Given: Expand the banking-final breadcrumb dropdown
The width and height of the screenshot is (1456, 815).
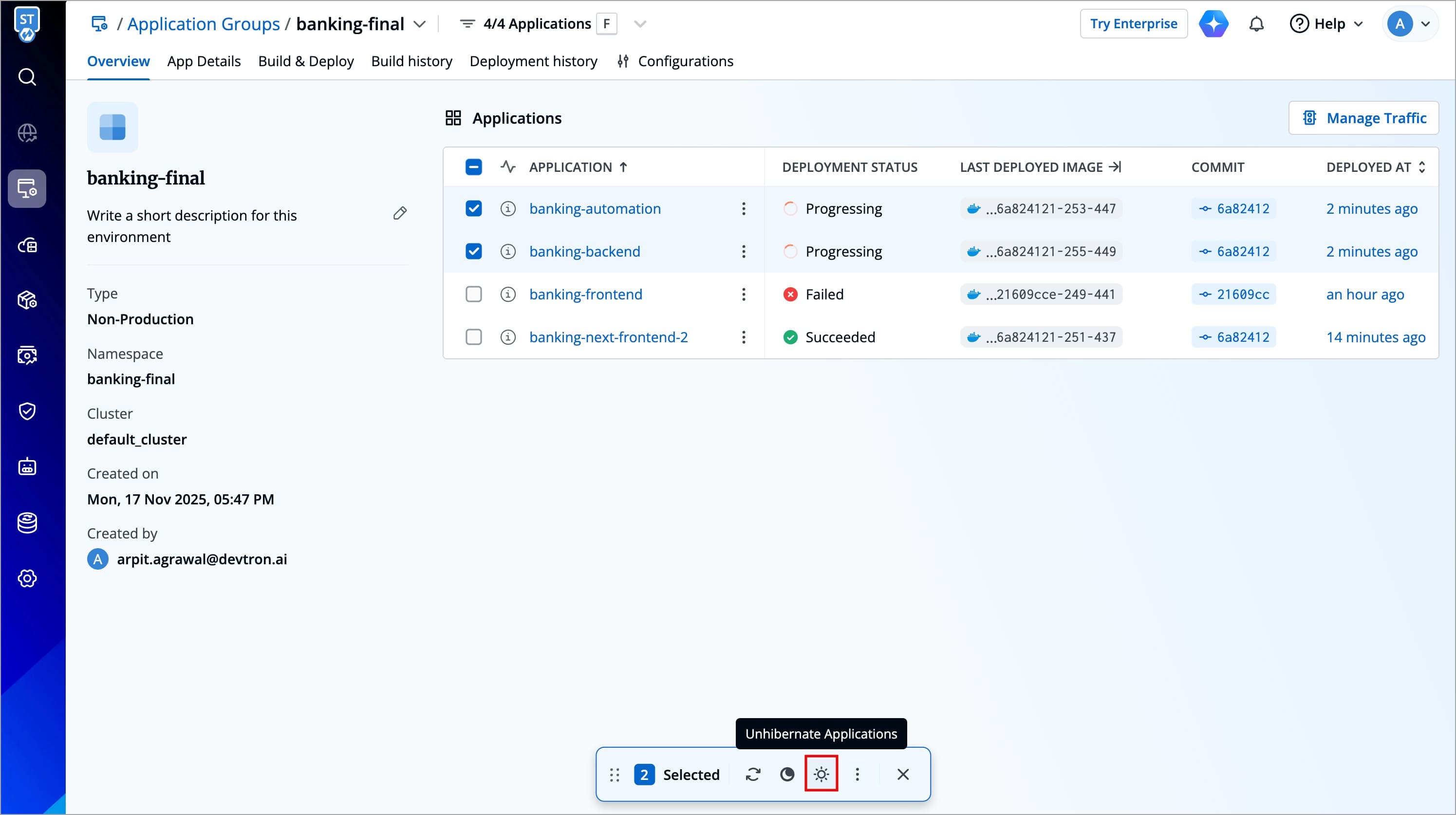Looking at the screenshot, I should point(419,24).
